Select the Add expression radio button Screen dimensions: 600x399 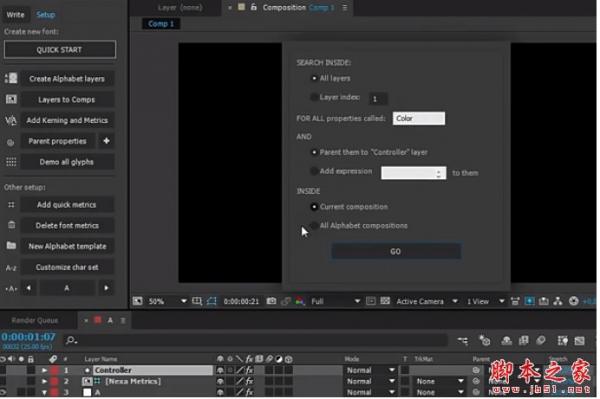[314, 171]
